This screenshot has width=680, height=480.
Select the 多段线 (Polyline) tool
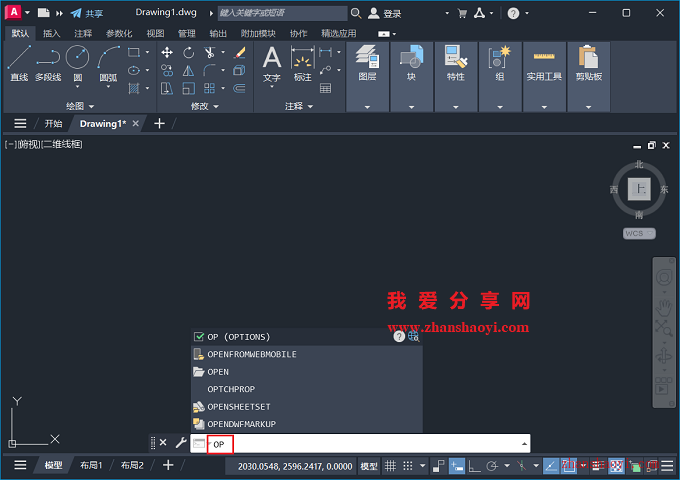pos(47,62)
